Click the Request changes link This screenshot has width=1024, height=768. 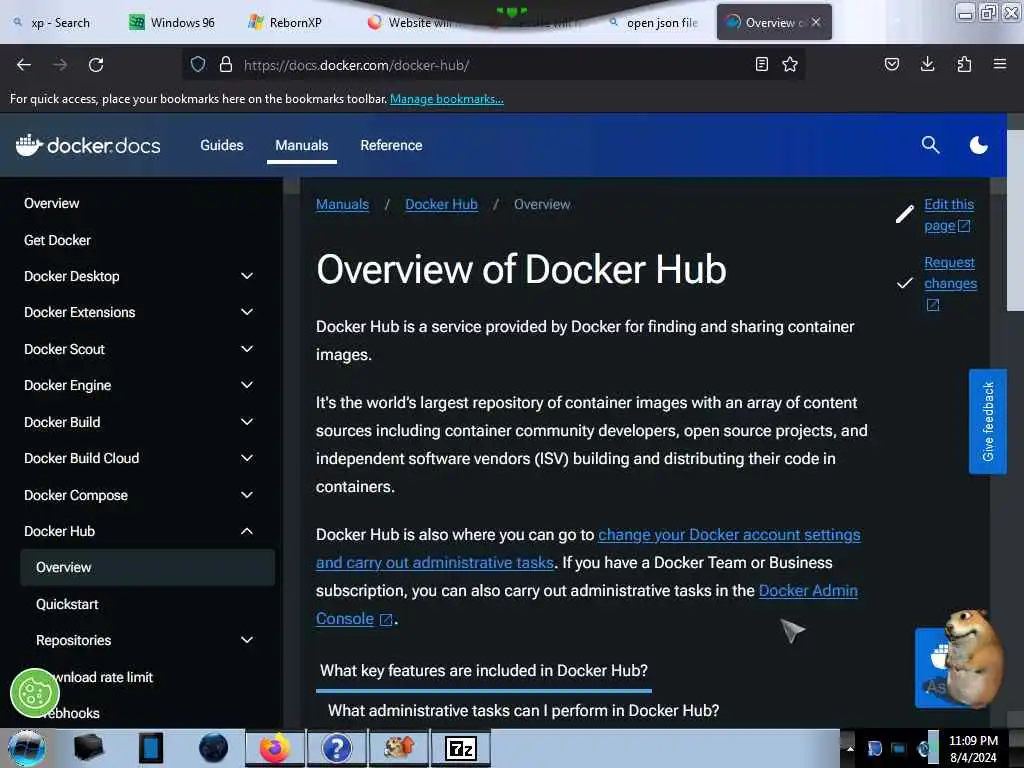coord(950,273)
